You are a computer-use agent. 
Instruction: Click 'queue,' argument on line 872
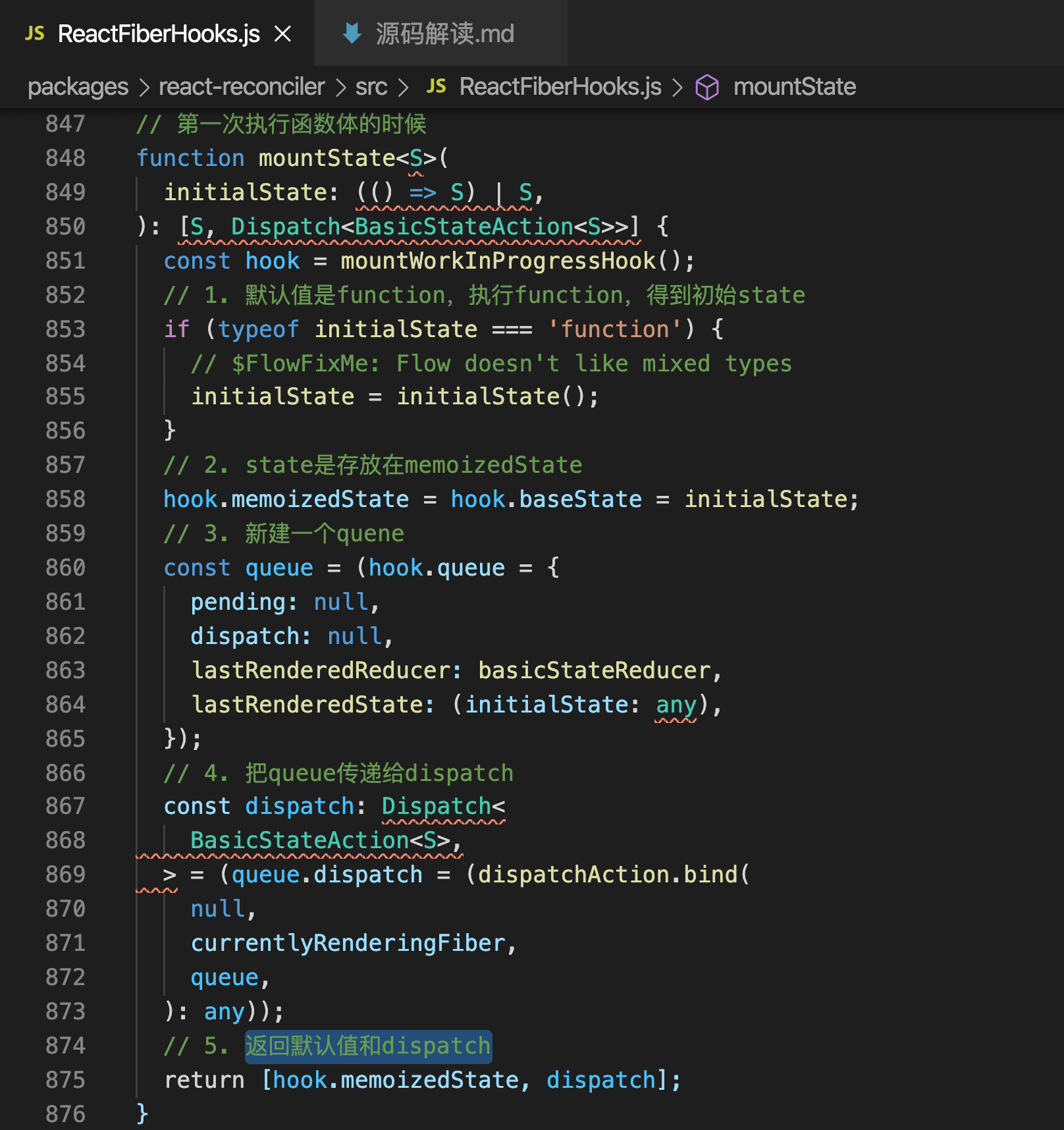pyautogui.click(x=230, y=977)
